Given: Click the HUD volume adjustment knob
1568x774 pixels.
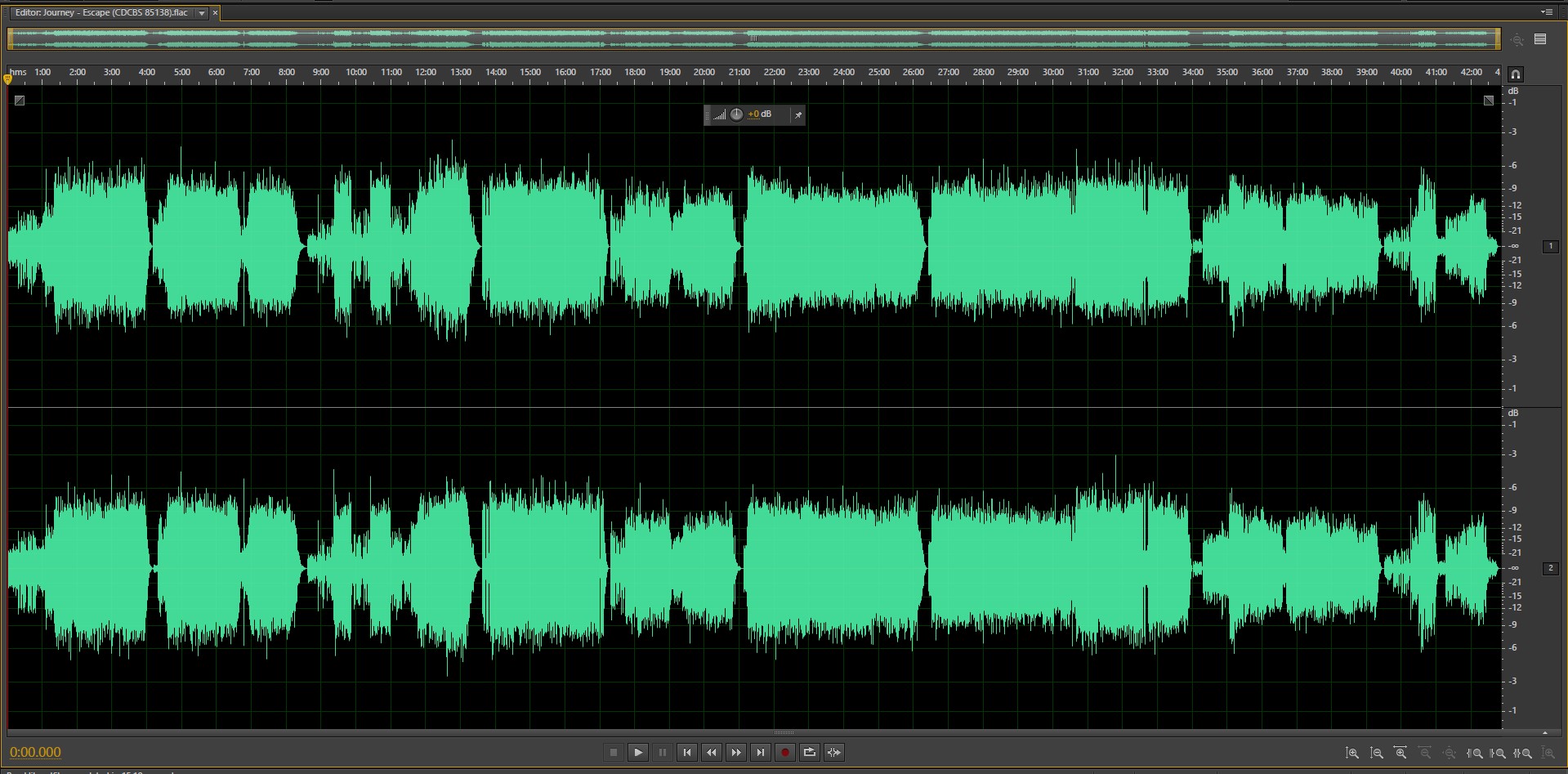Looking at the screenshot, I should click(x=736, y=114).
